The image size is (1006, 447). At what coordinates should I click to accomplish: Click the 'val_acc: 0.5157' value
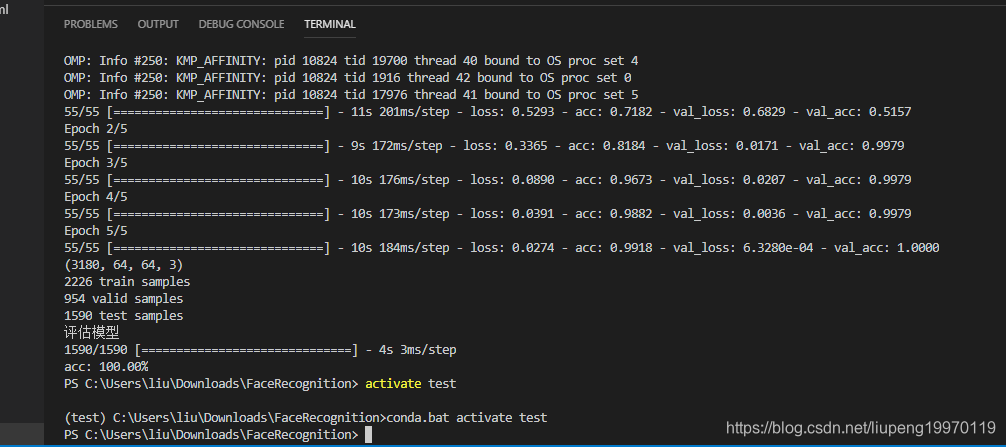pos(858,112)
